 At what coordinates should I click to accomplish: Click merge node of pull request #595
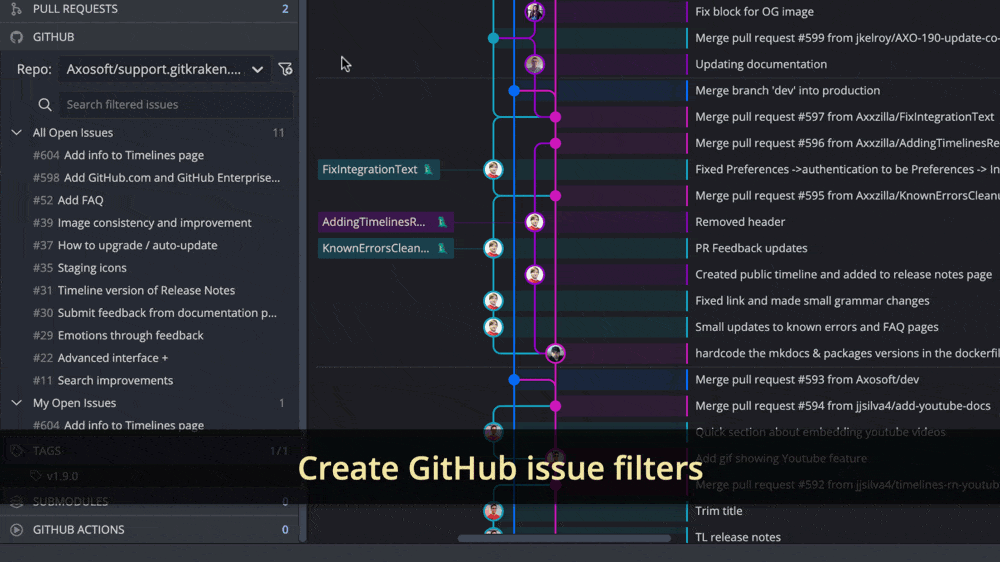click(x=555, y=196)
